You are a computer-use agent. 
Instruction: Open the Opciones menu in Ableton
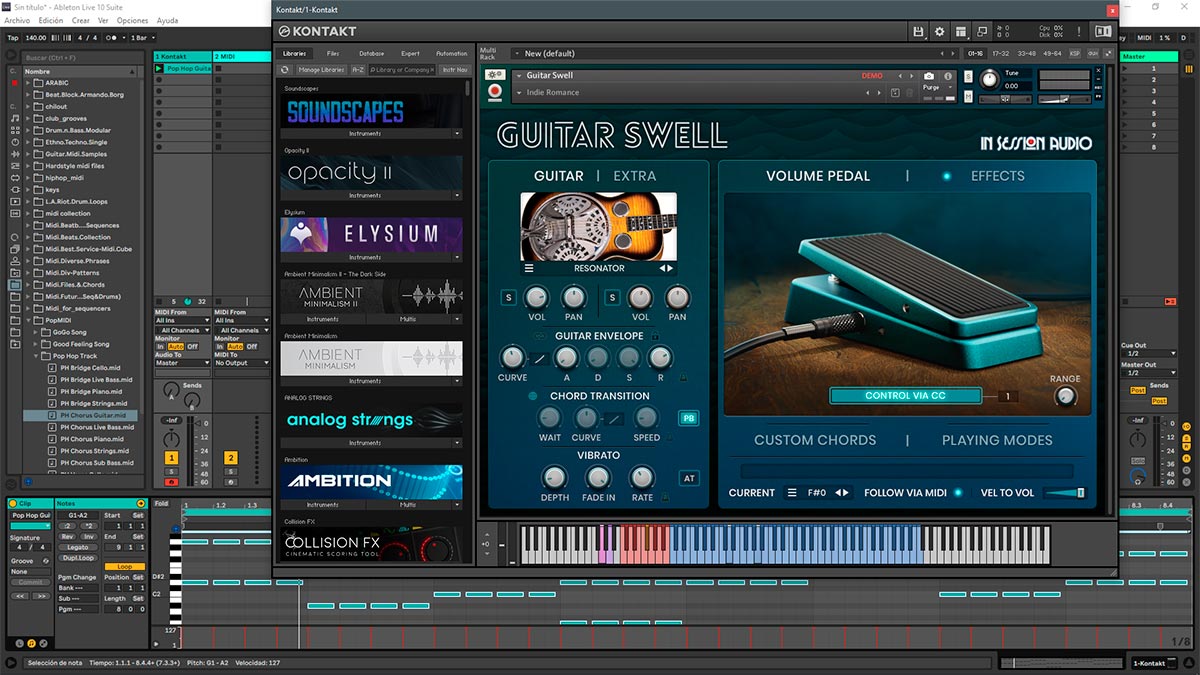132,20
